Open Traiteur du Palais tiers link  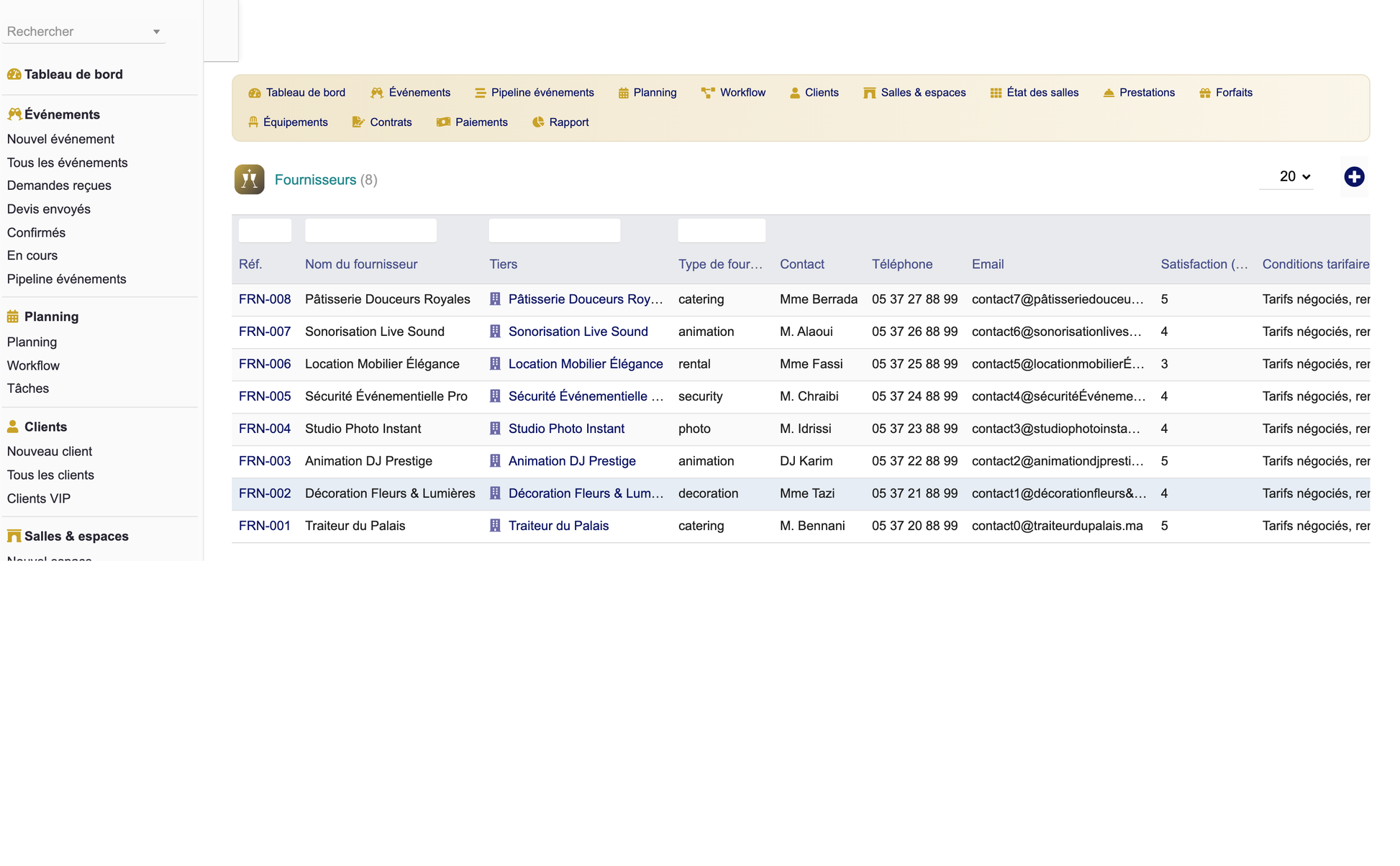click(558, 526)
